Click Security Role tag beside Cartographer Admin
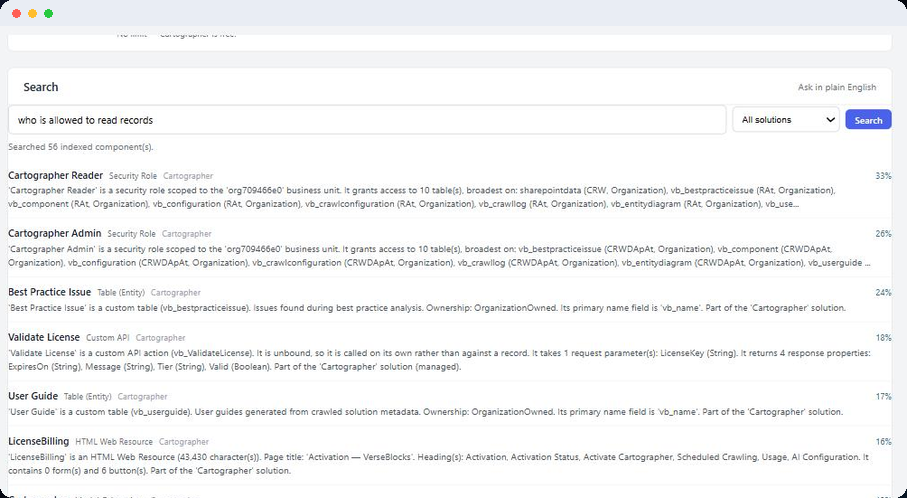 pyautogui.click(x=131, y=234)
